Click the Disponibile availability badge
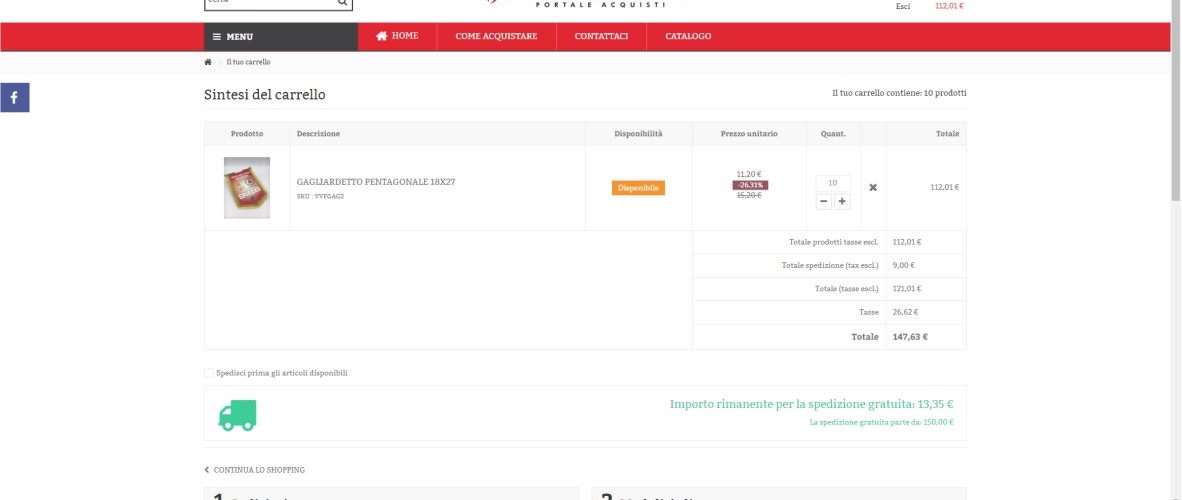The width and height of the screenshot is (1182, 500). (x=638, y=188)
